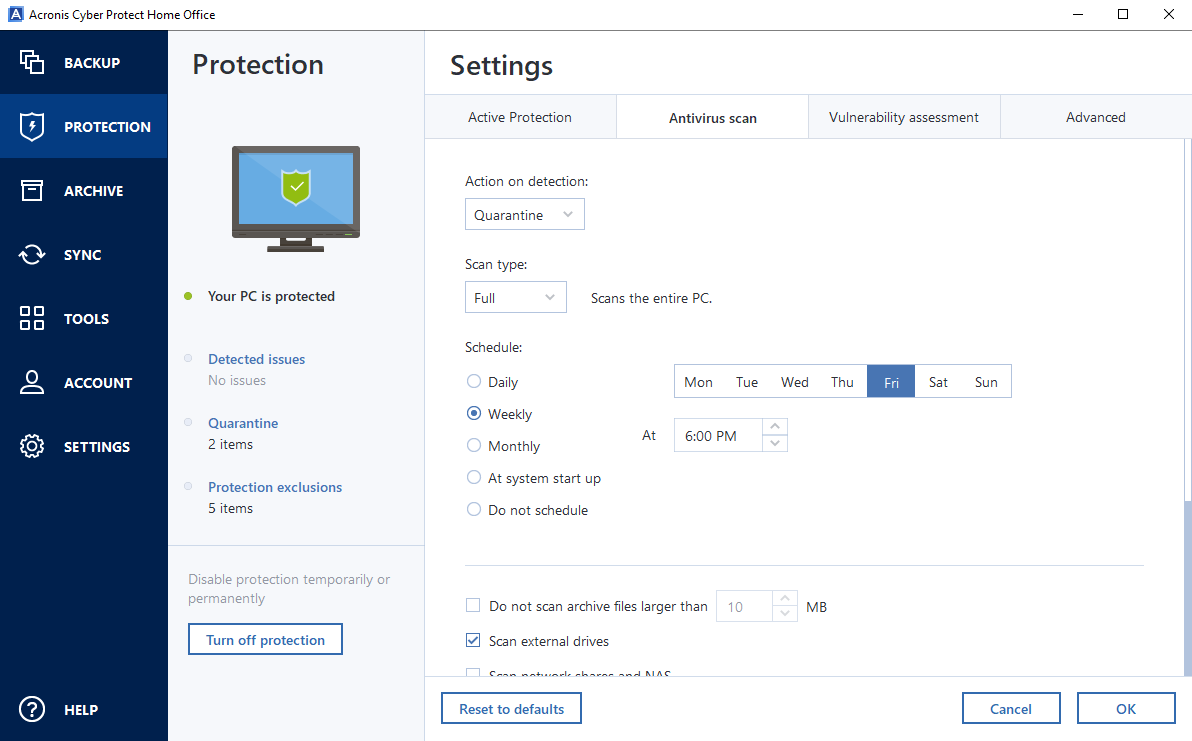Click '5 items' under Protection exclusions

[x=230, y=508]
